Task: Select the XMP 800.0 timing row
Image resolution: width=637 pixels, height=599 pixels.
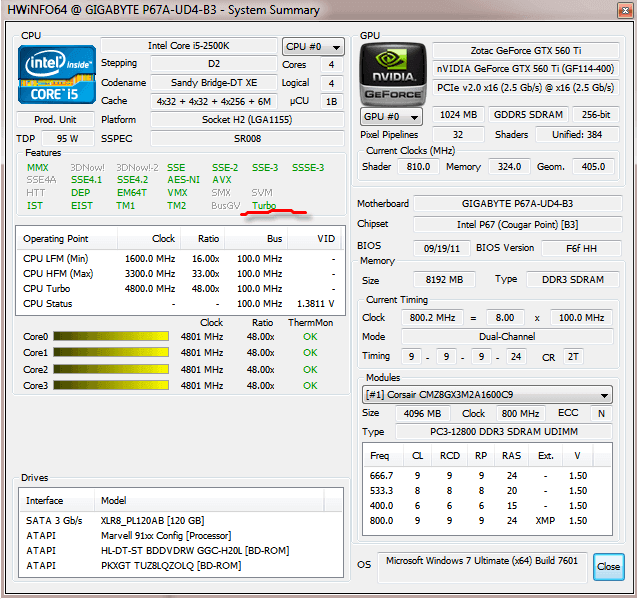Action: click(487, 521)
